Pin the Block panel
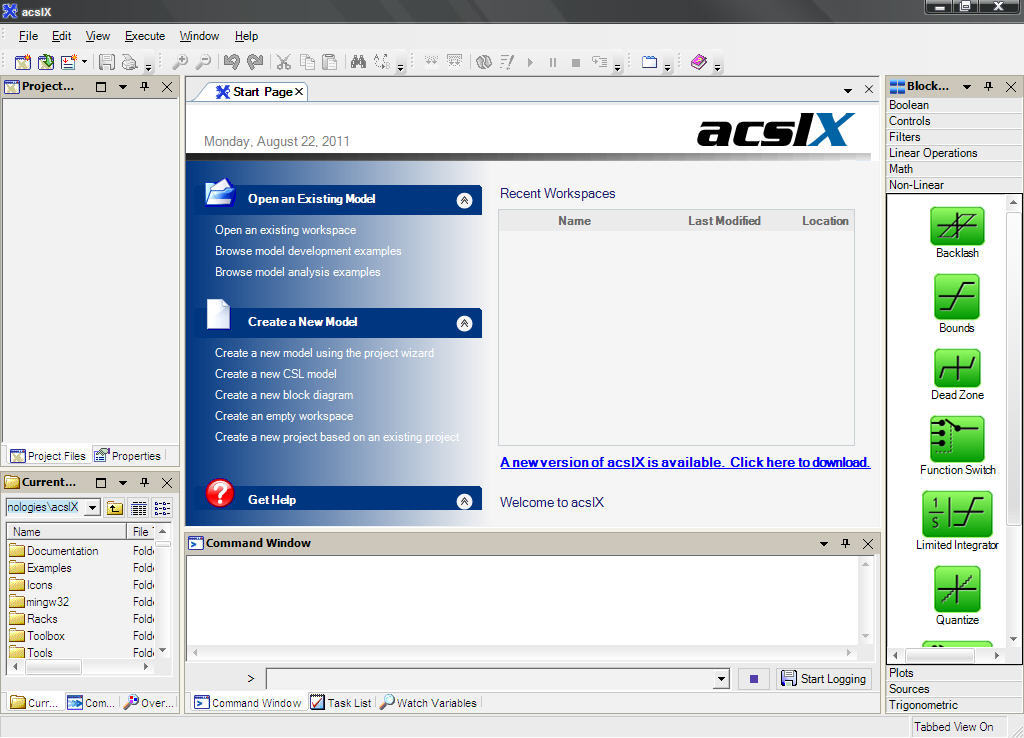The width and height of the screenshot is (1024, 738). (989, 86)
